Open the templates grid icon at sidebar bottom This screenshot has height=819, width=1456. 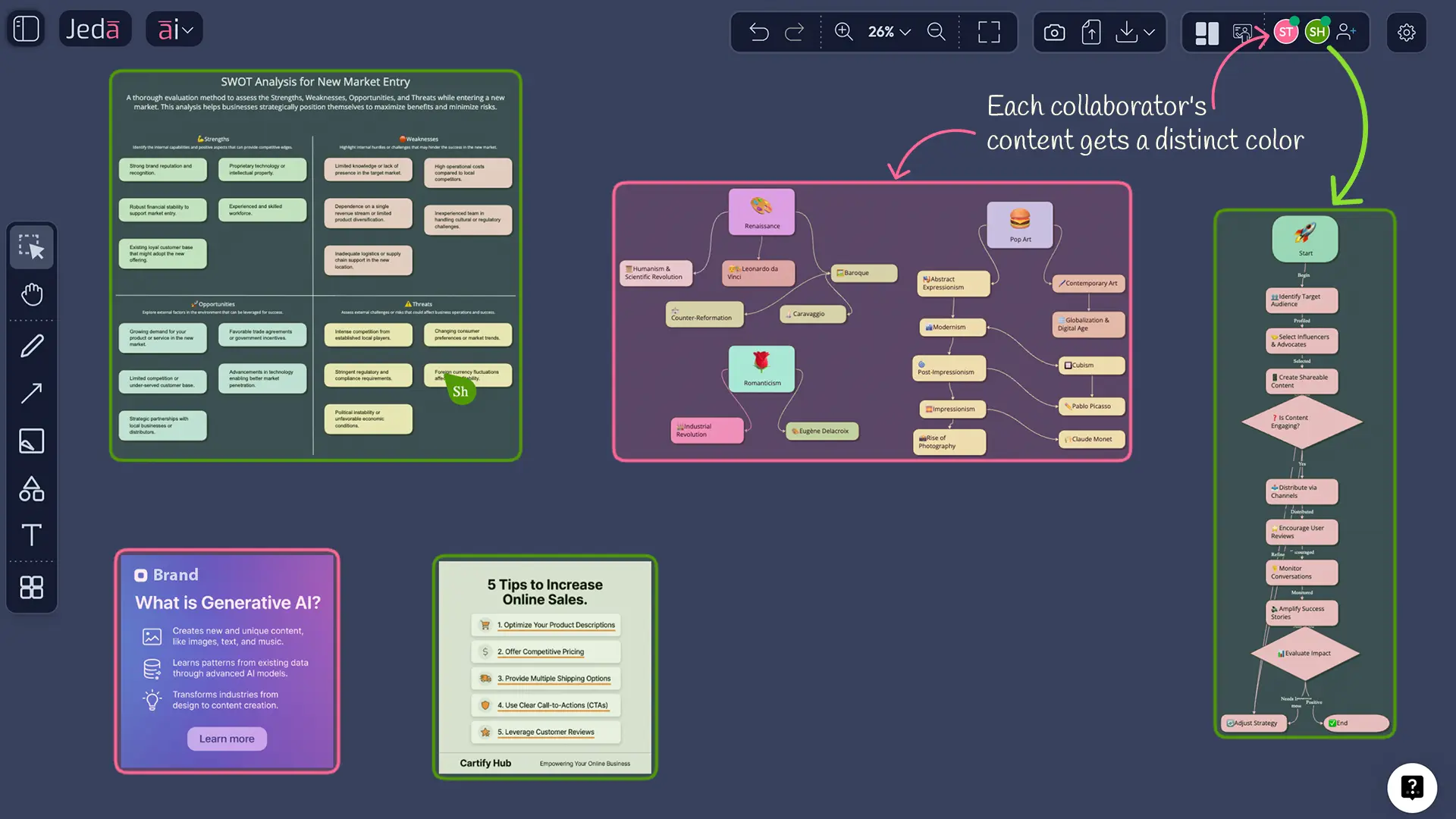tap(31, 587)
